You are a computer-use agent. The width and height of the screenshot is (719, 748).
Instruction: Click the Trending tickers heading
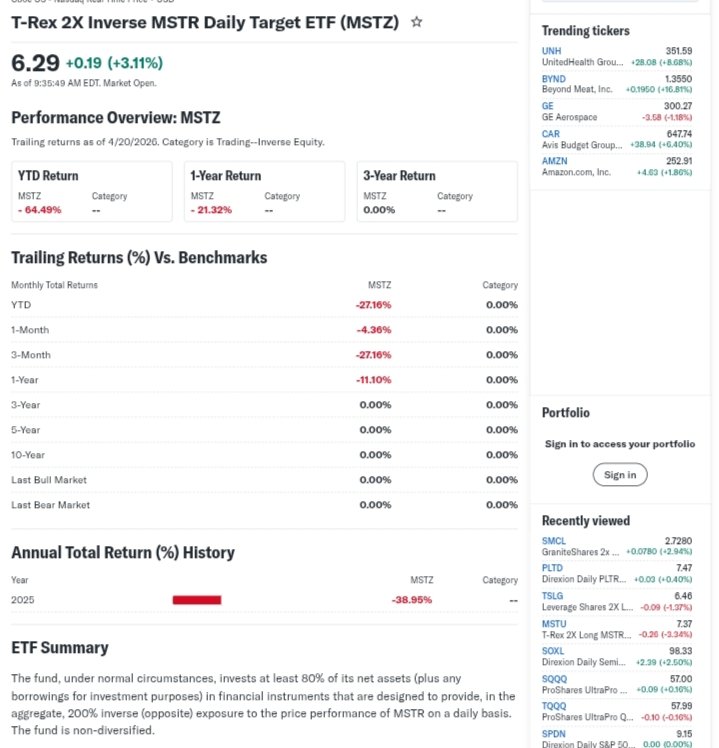pos(586,31)
